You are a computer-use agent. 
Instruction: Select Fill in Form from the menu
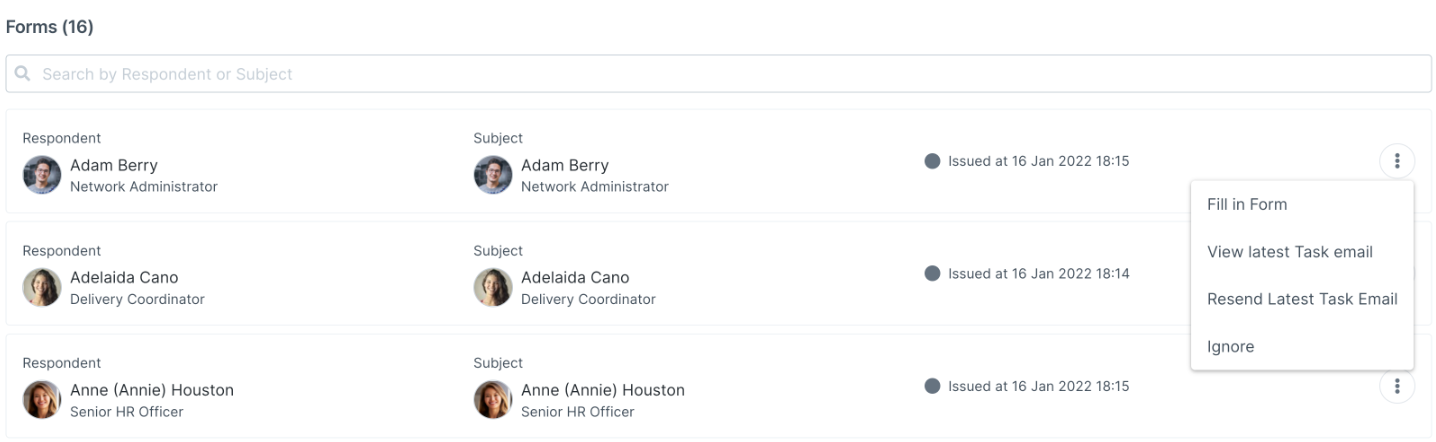1247,204
